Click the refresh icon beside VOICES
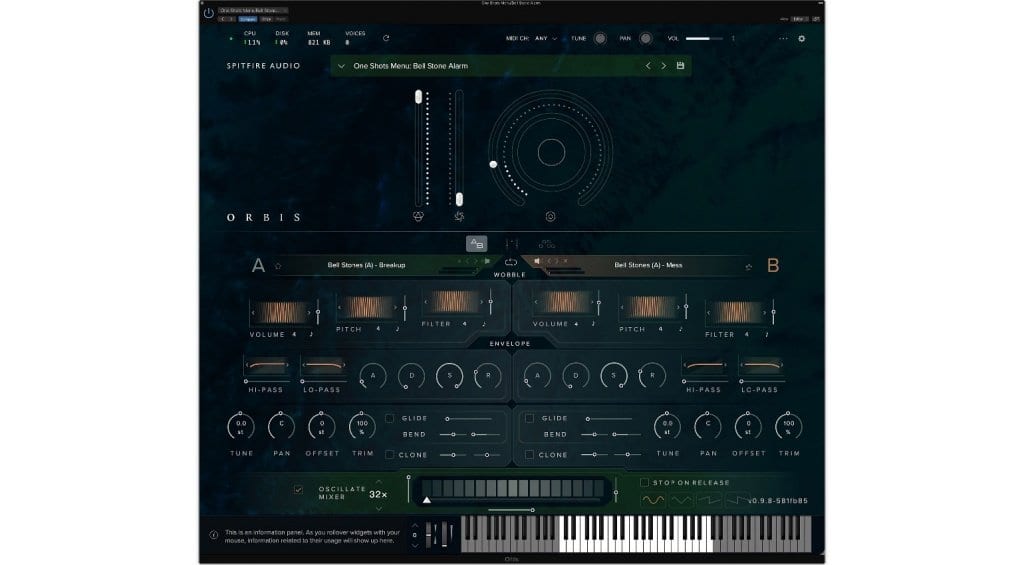The image size is (1024, 565). click(x=386, y=39)
